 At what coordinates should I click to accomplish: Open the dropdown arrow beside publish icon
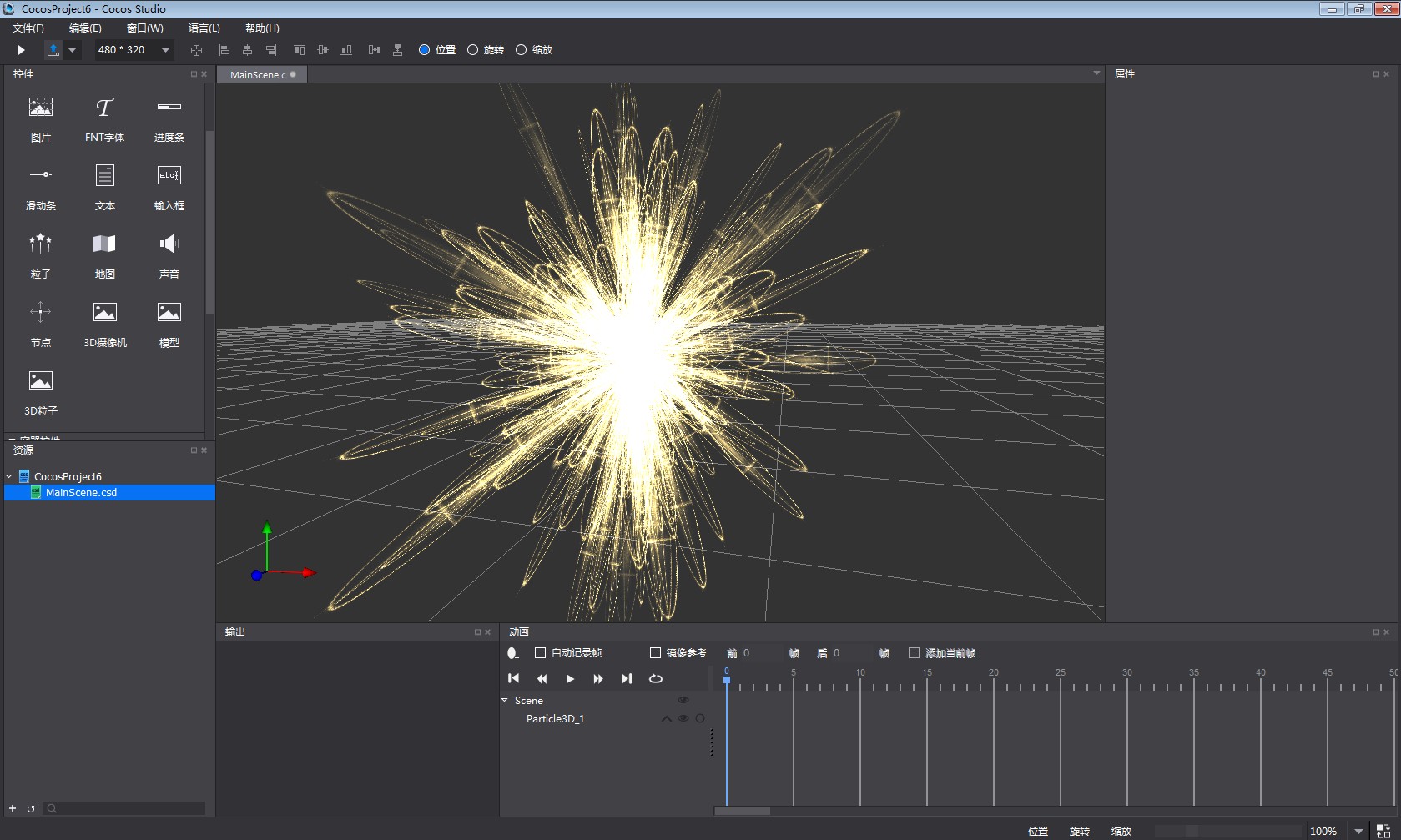[x=73, y=50]
